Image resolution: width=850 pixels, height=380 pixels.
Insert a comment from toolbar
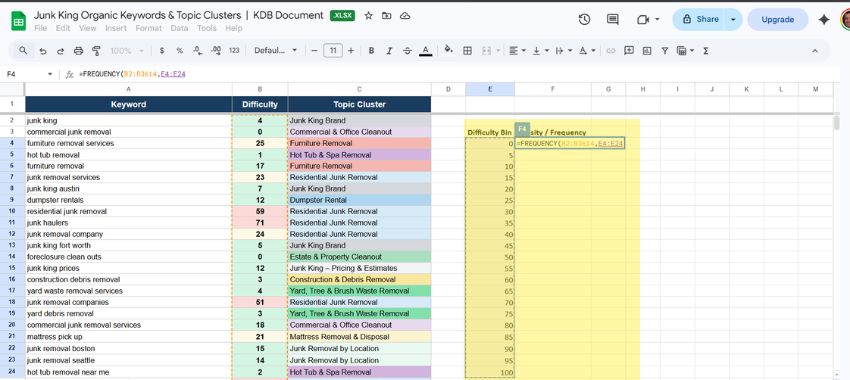[629, 50]
